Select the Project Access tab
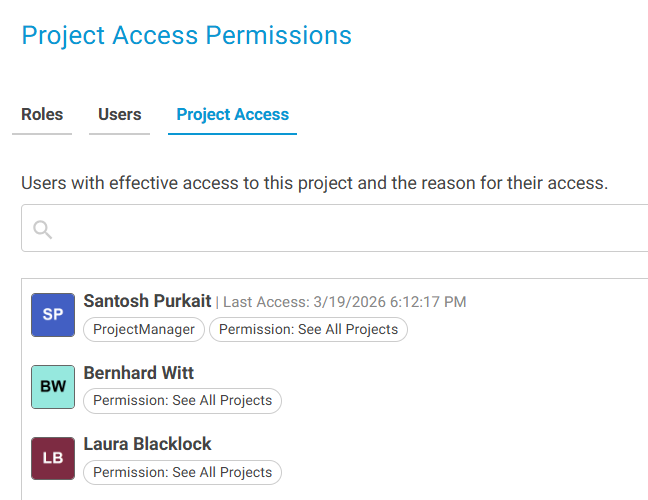This screenshot has width=648, height=500. [x=232, y=115]
